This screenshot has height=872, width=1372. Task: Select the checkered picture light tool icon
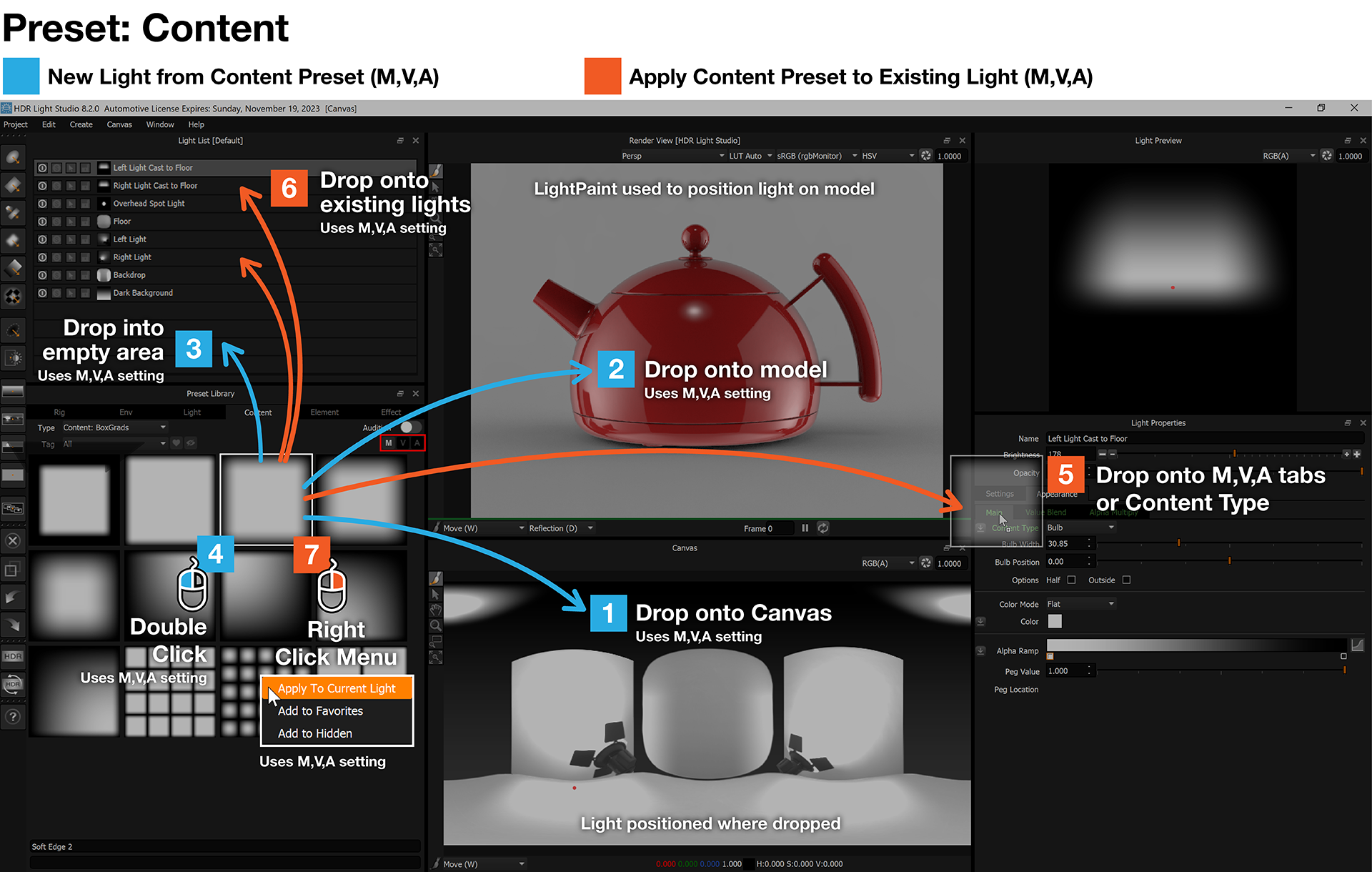13,296
